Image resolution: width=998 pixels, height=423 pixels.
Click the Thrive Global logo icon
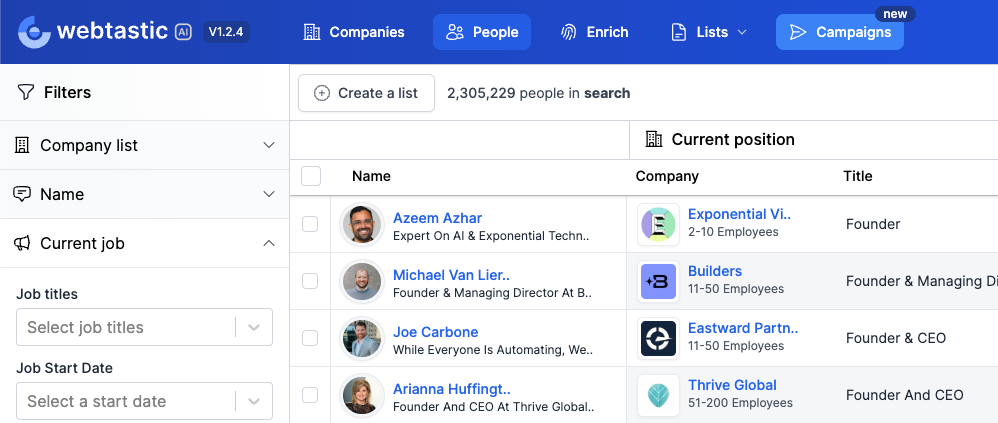[x=658, y=395]
